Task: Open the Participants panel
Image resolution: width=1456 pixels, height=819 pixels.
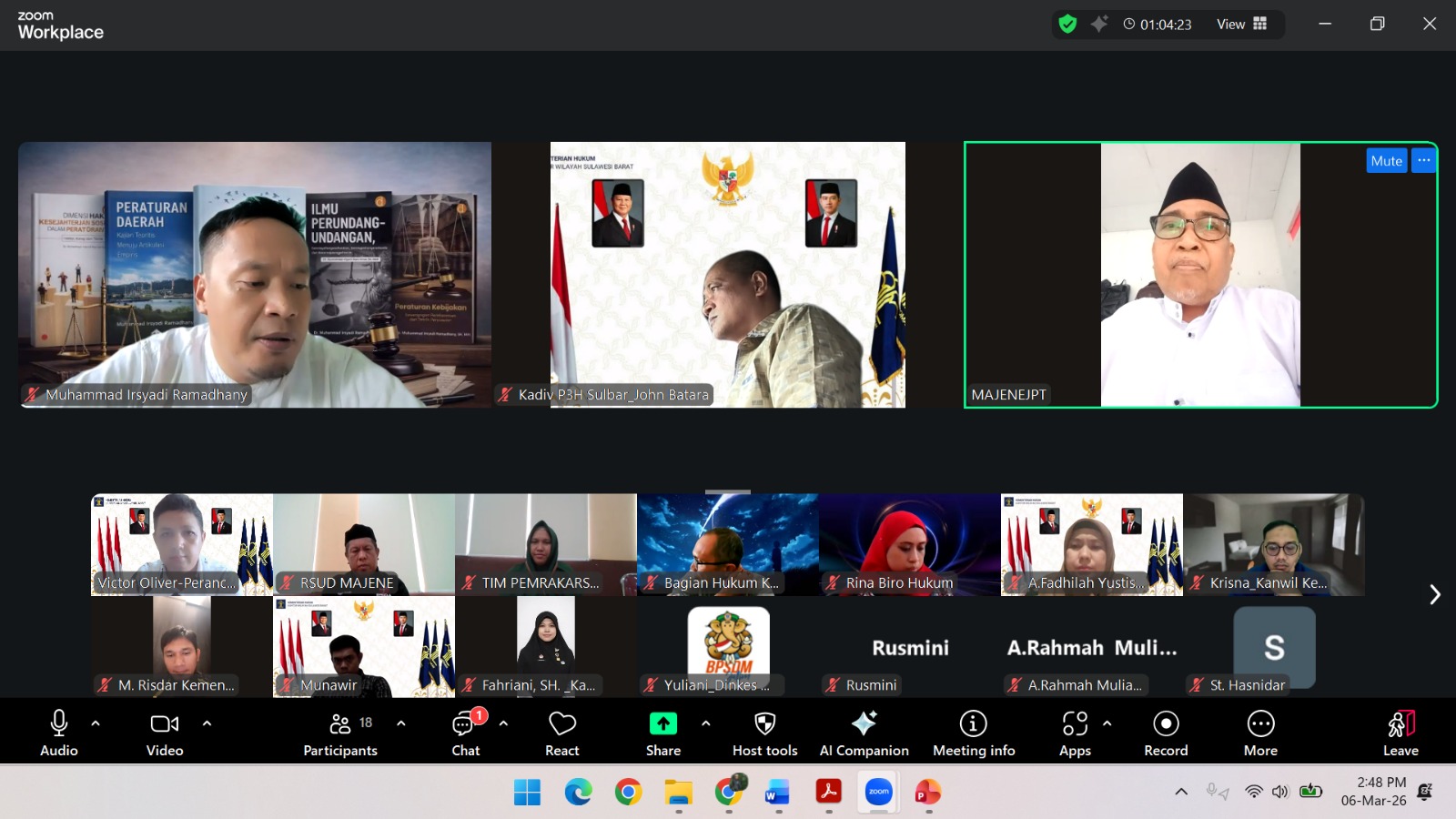Action: (x=340, y=733)
